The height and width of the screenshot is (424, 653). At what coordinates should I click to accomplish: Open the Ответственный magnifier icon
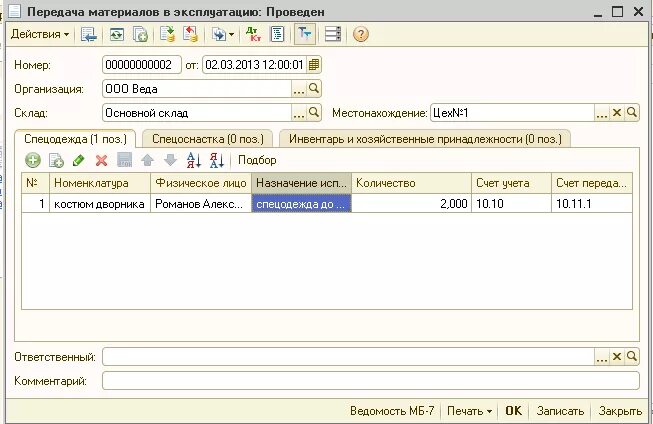coord(632,357)
